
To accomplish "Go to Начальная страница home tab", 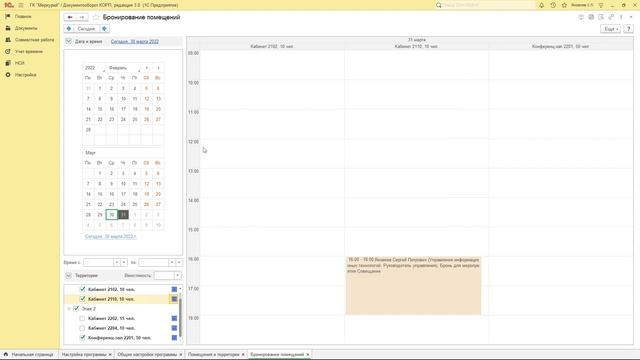I will pos(29,355).
